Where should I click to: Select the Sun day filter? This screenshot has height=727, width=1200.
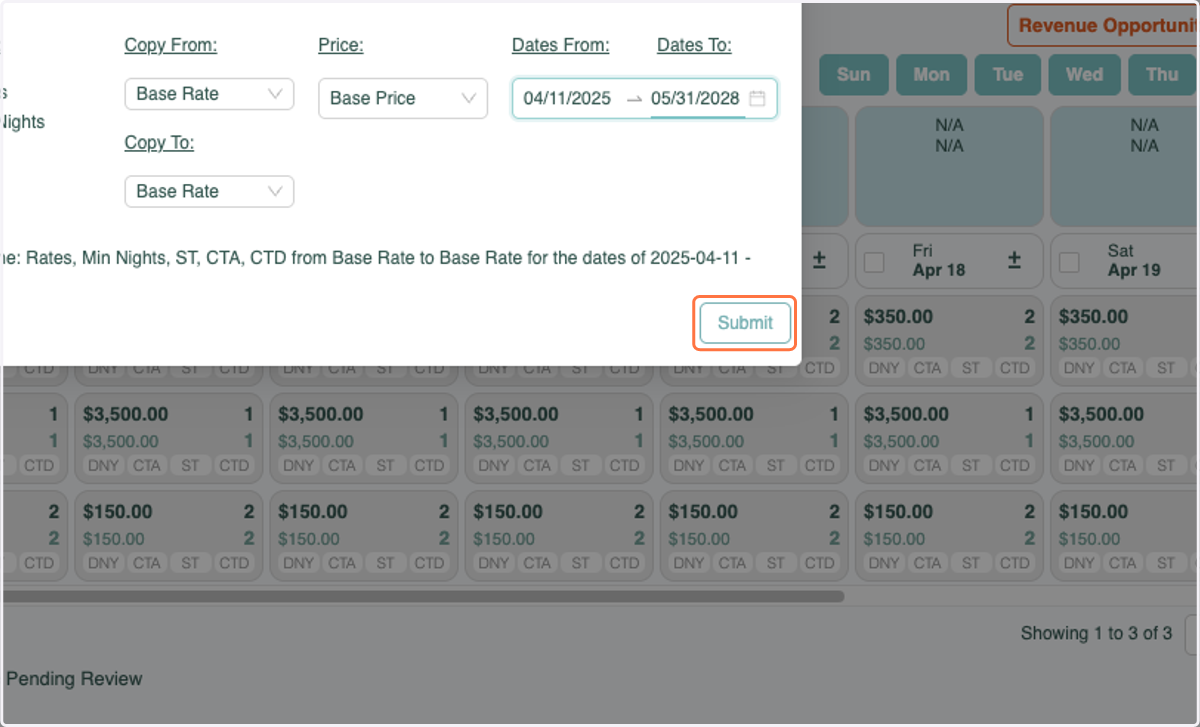(853, 75)
